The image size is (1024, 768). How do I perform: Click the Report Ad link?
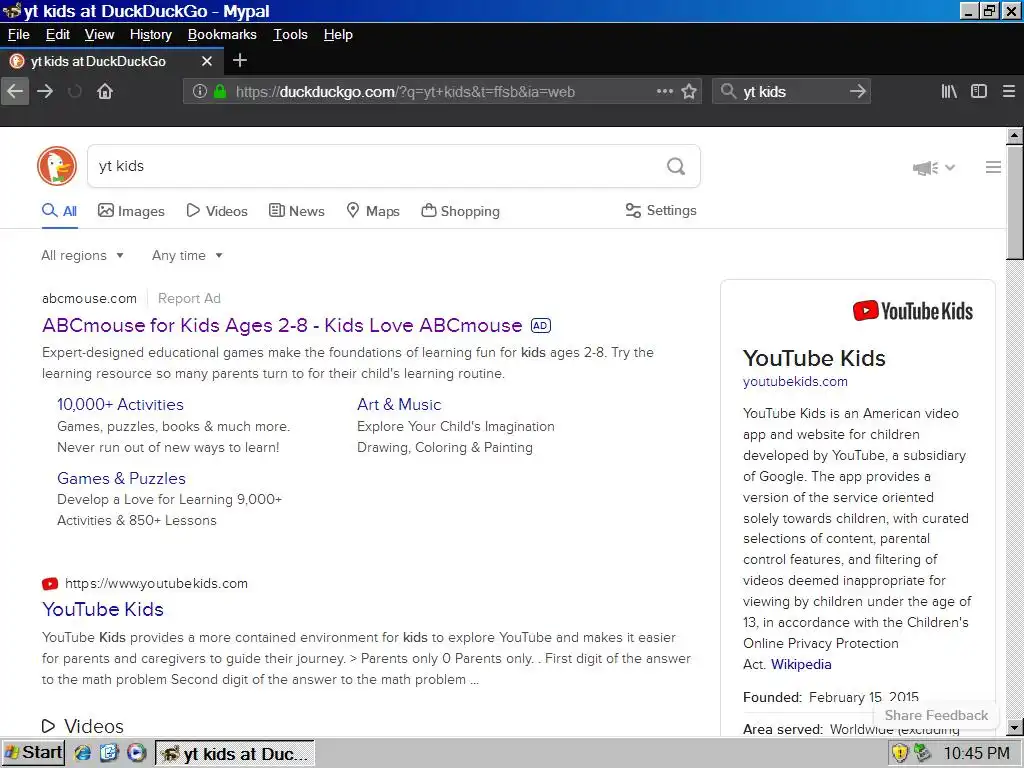pos(189,298)
